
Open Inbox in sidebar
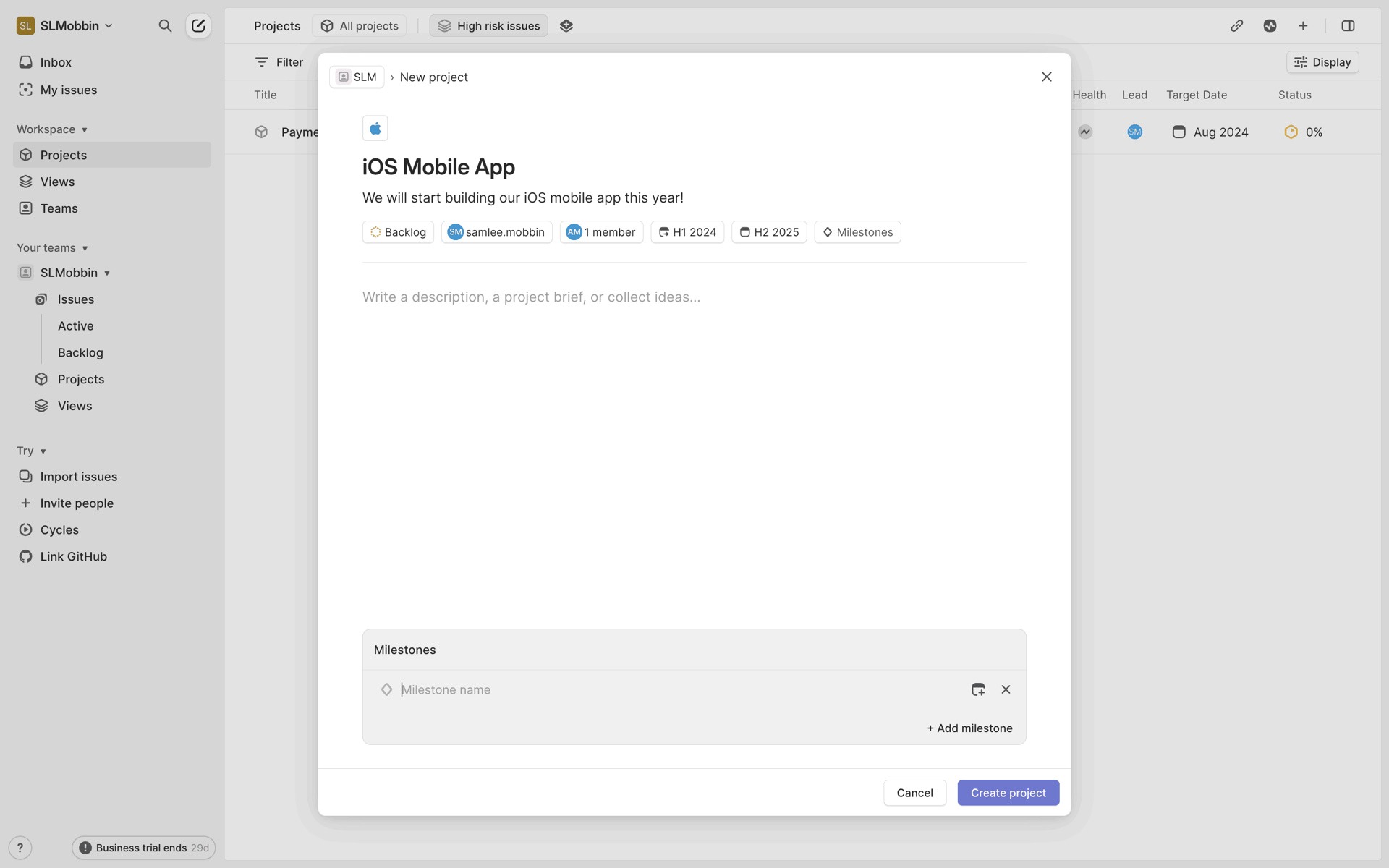(x=112, y=62)
